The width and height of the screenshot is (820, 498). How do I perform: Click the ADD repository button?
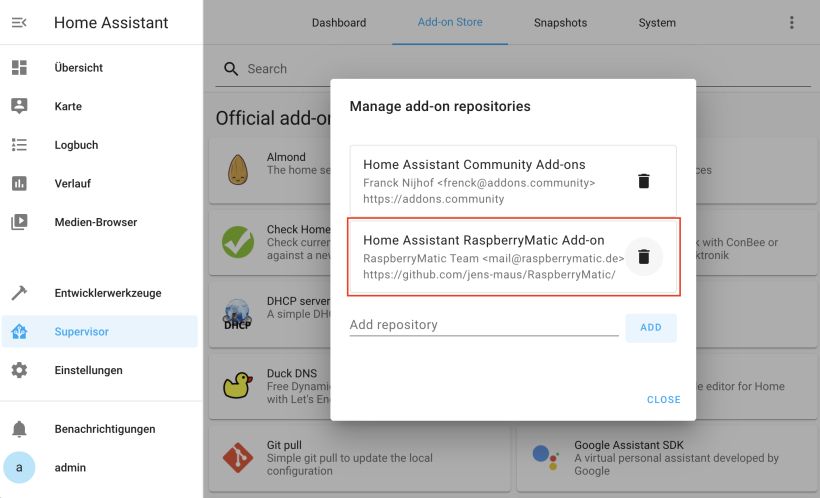tap(651, 327)
